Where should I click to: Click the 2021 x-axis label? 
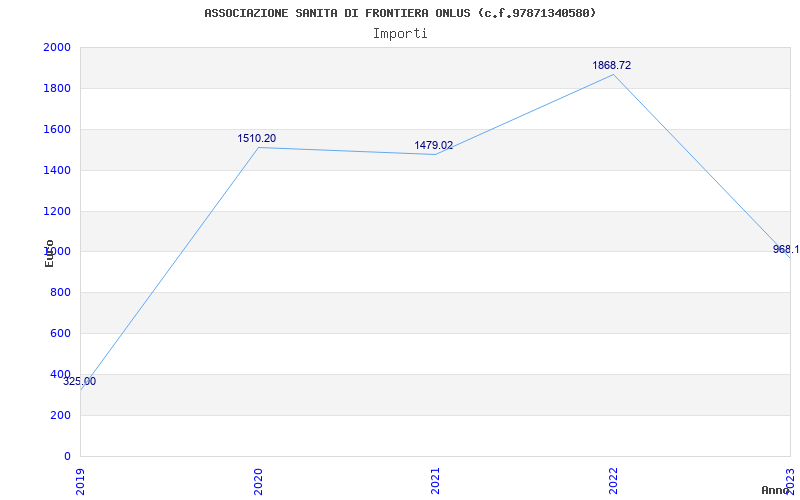pos(435,481)
